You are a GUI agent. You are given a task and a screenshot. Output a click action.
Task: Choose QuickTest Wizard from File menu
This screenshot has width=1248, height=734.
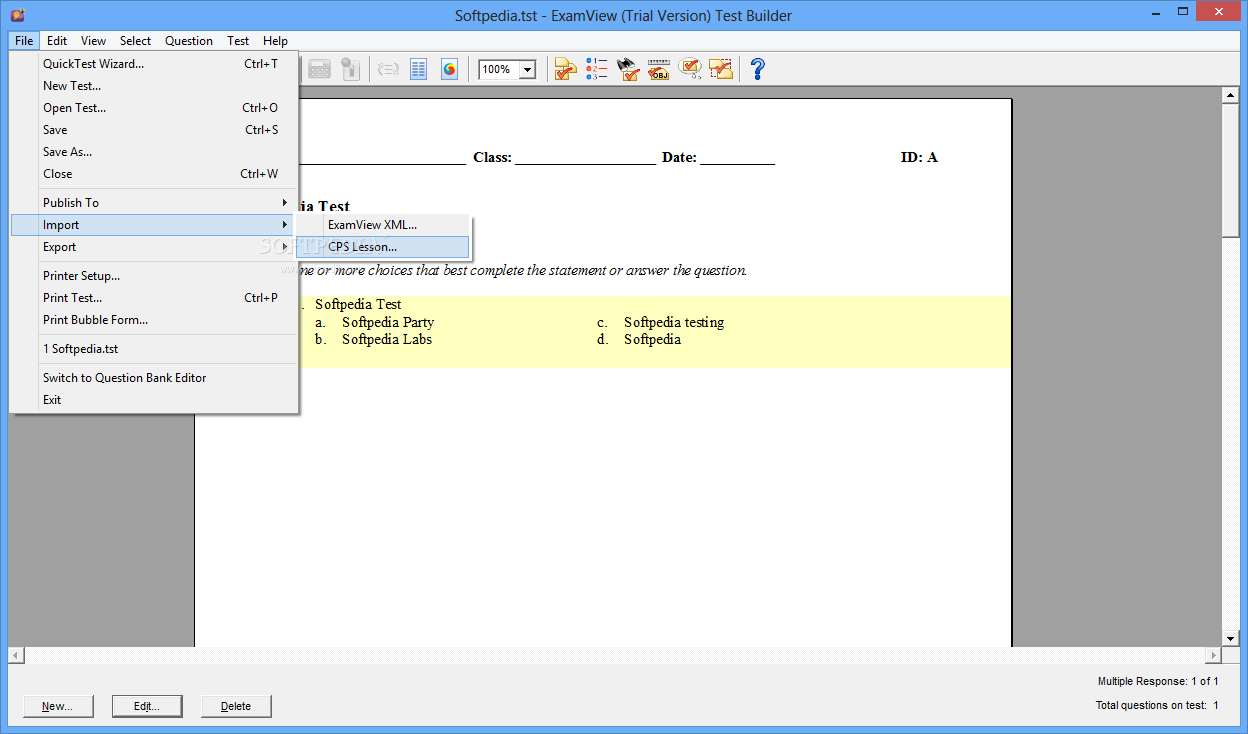pyautogui.click(x=154, y=64)
